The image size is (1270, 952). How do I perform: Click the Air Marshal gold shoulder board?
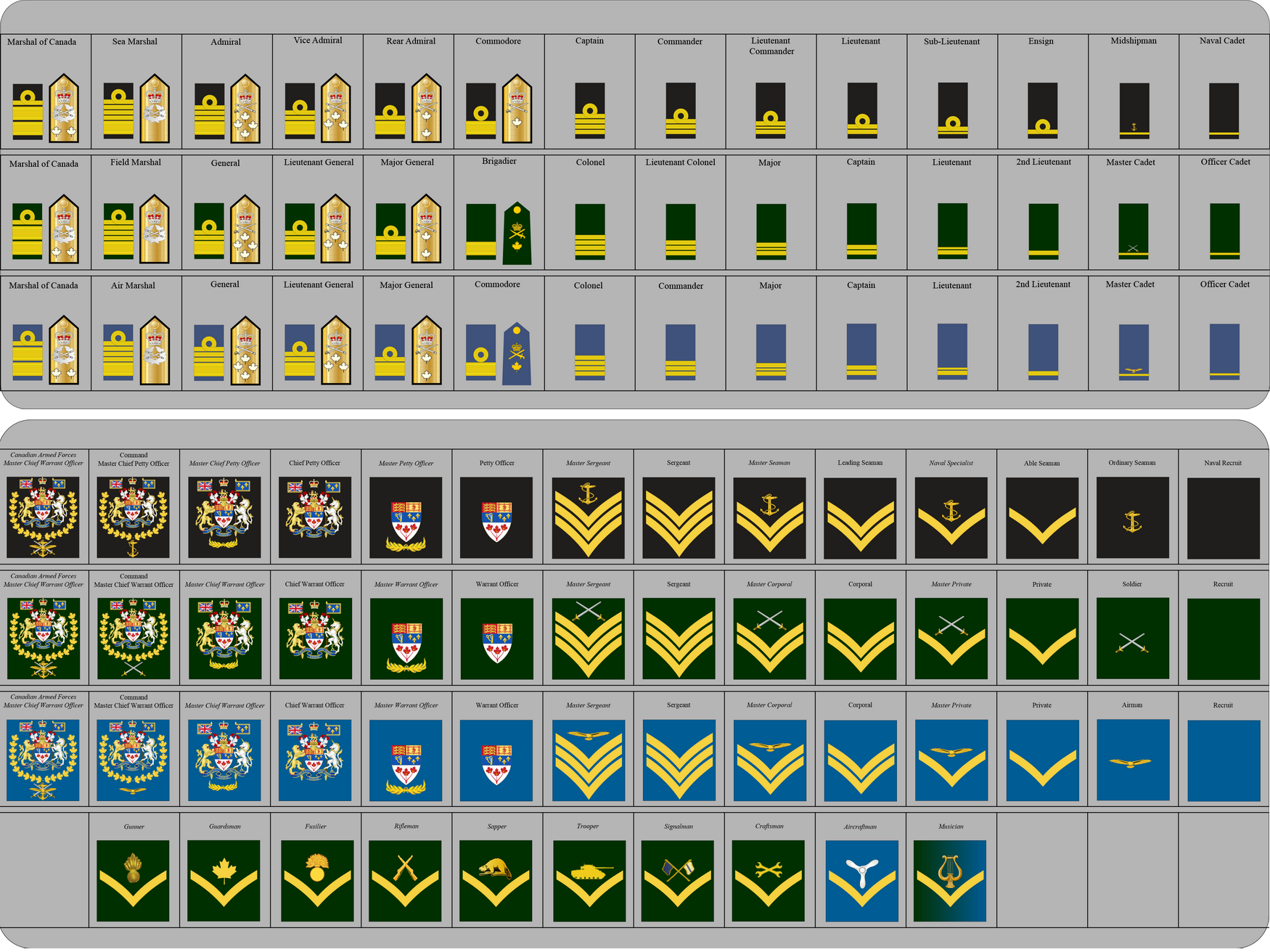pos(155,350)
